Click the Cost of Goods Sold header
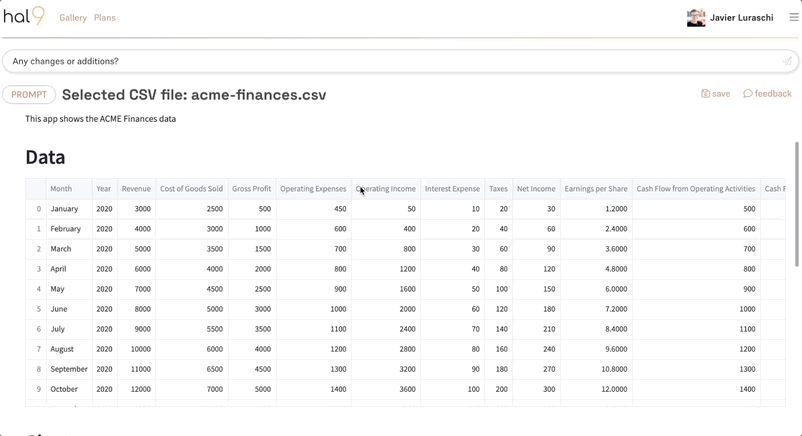 pos(191,189)
